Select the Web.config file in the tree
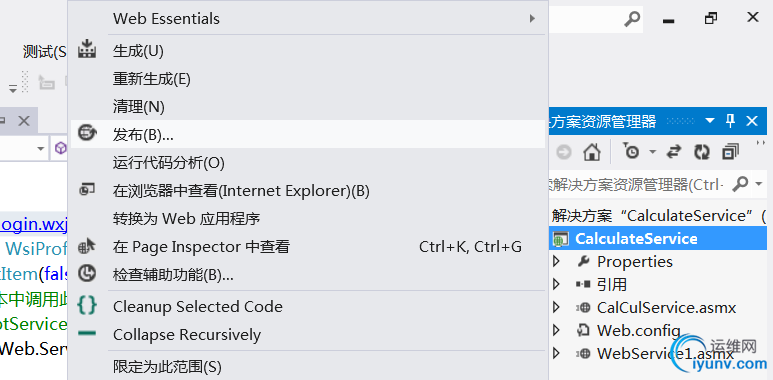The width and height of the screenshot is (773, 380). (638, 330)
